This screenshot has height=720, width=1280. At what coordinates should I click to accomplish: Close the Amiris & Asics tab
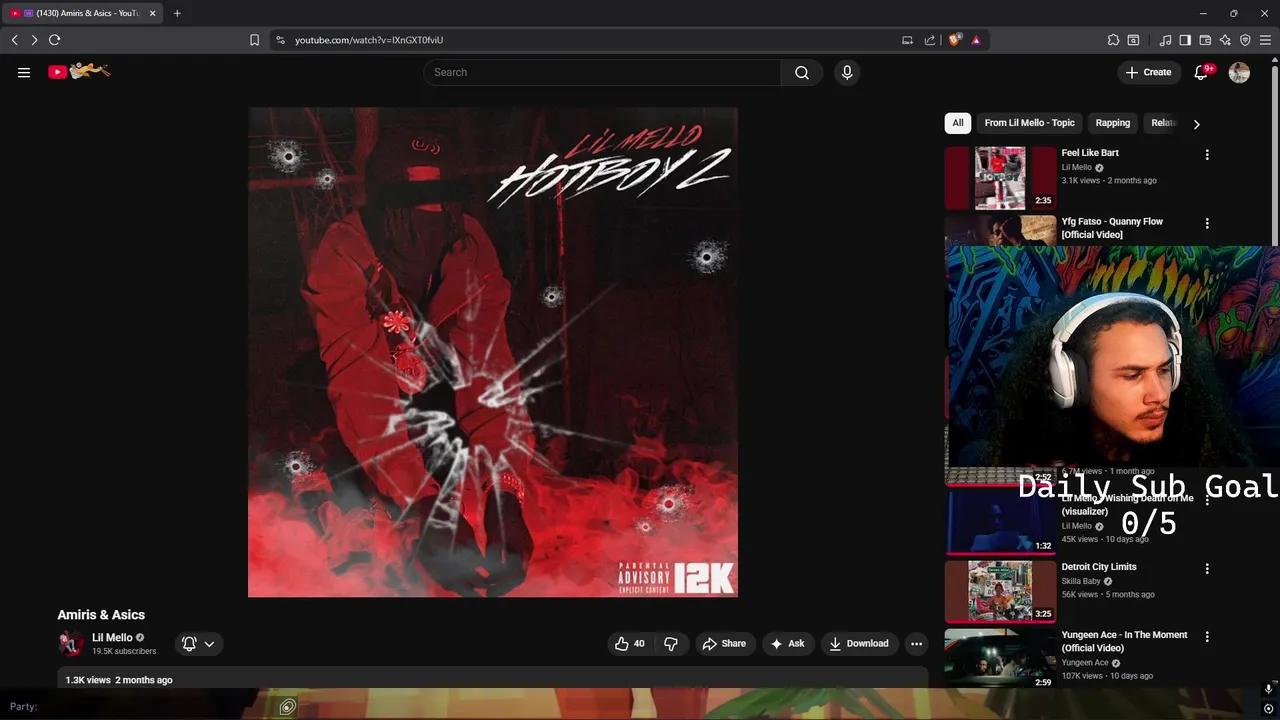point(153,13)
